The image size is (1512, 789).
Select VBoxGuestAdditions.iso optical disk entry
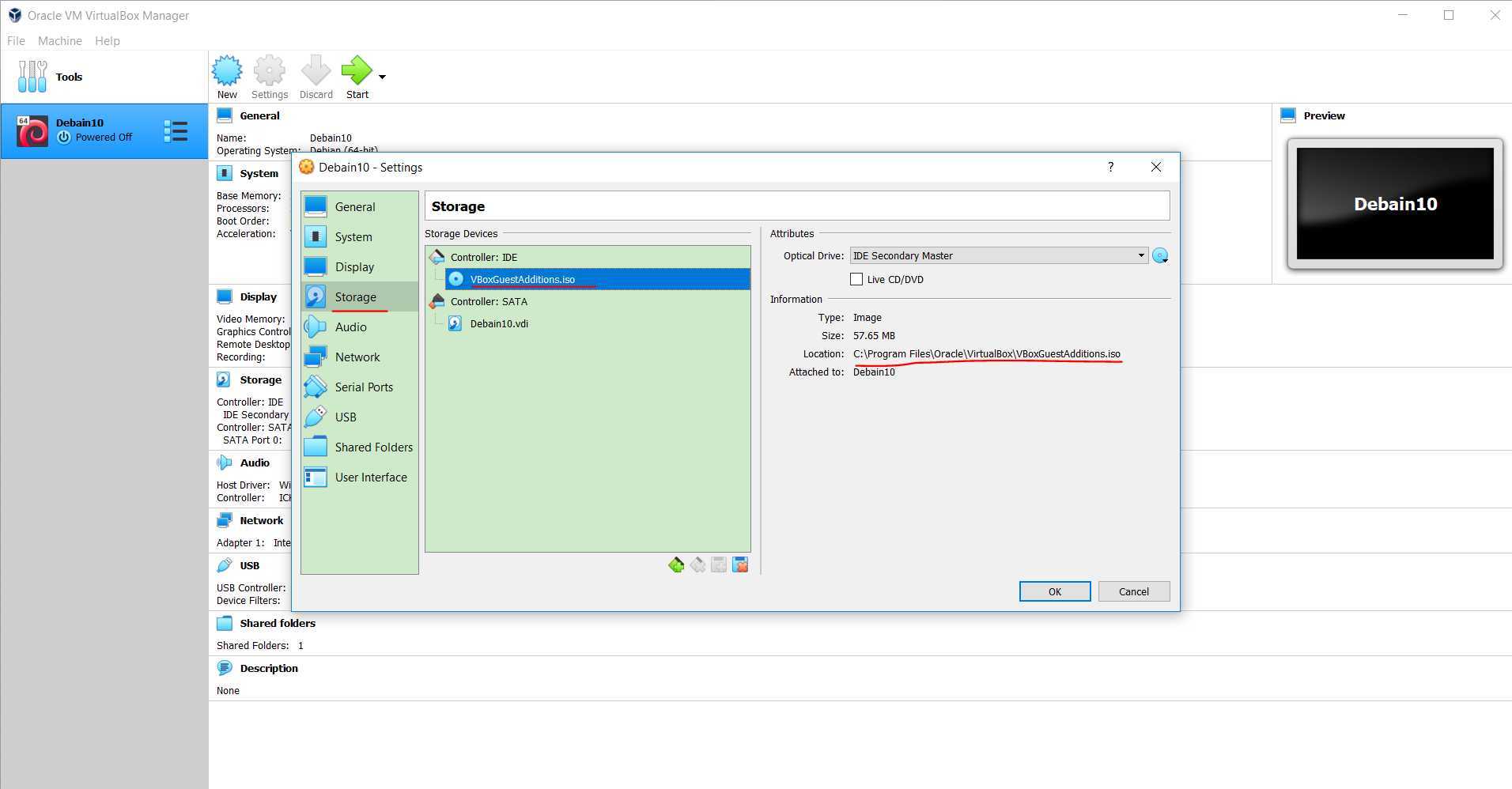[x=597, y=279]
